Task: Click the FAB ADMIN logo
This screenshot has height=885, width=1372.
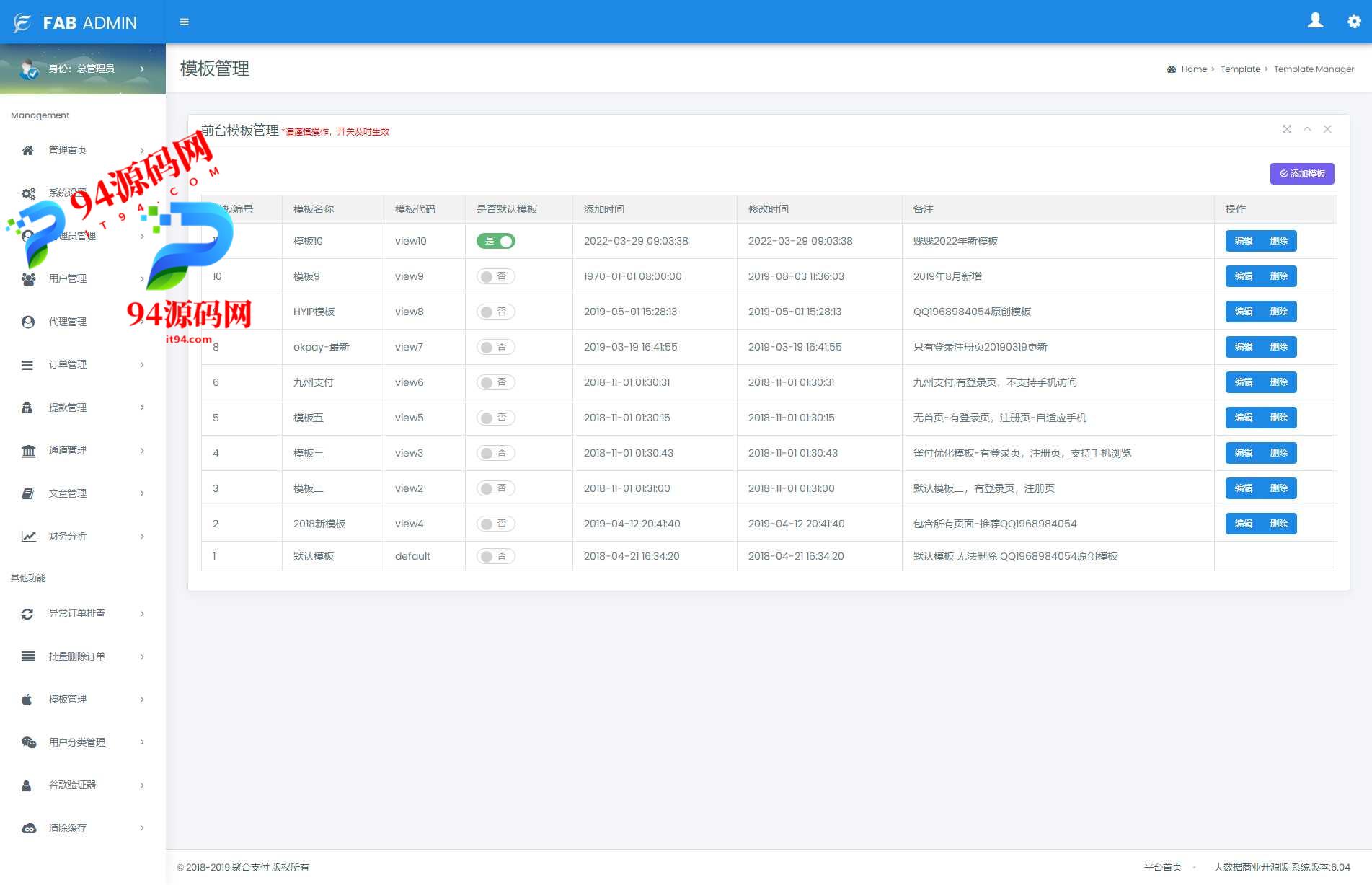Action: 75,23
